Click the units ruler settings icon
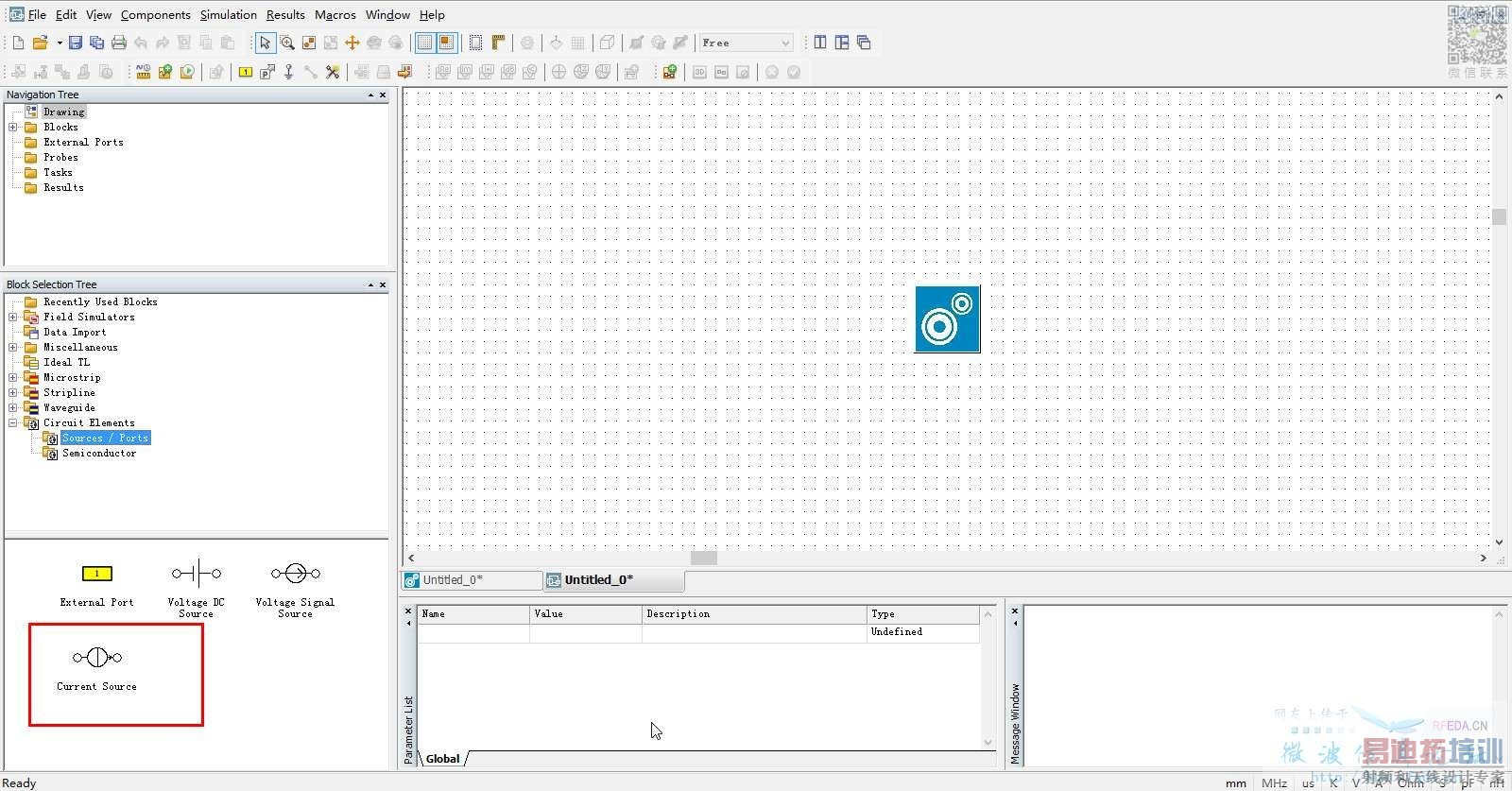Viewport: 1512px width, 791px height. (144, 72)
